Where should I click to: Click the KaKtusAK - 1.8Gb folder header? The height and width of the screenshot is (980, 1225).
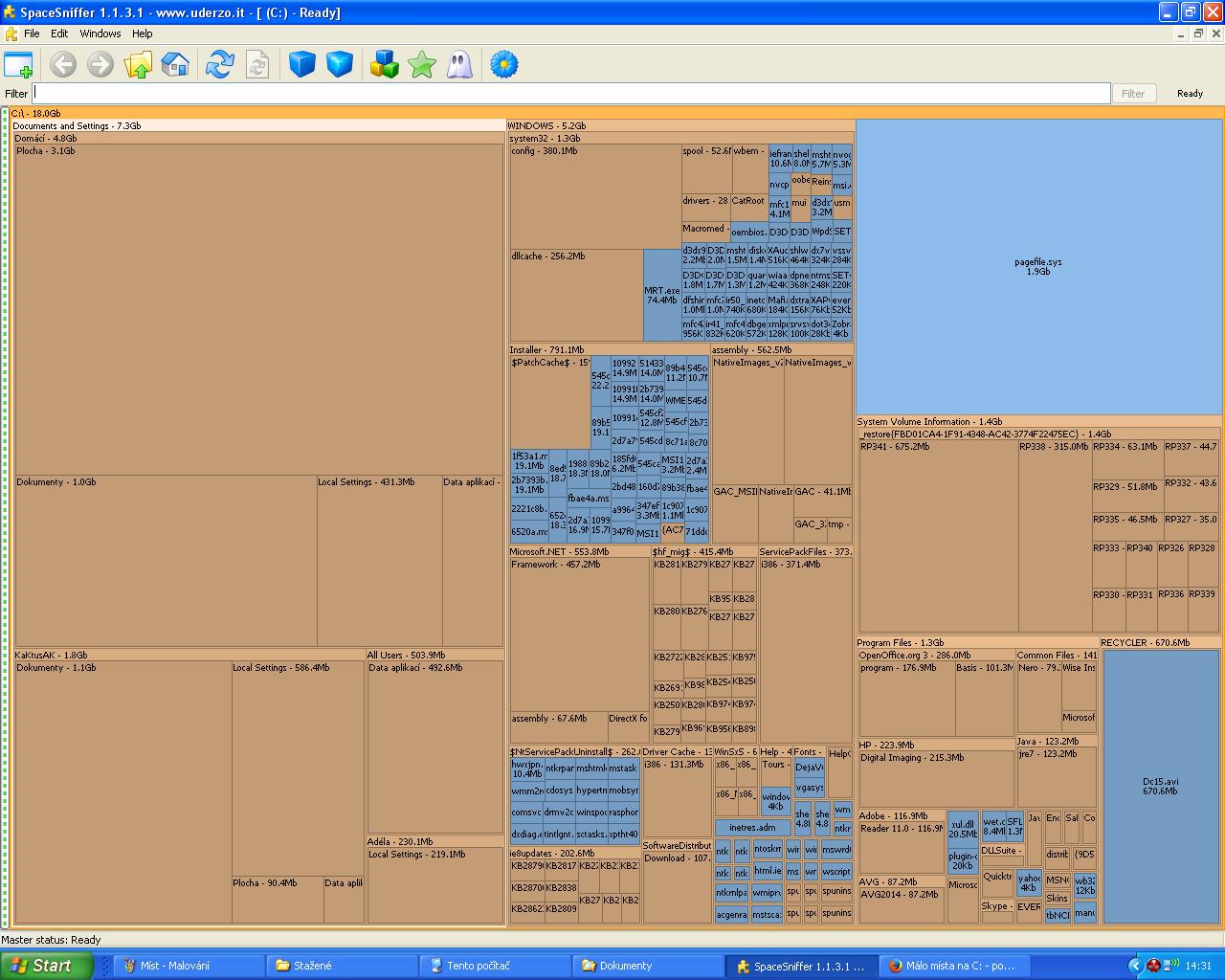(x=189, y=656)
